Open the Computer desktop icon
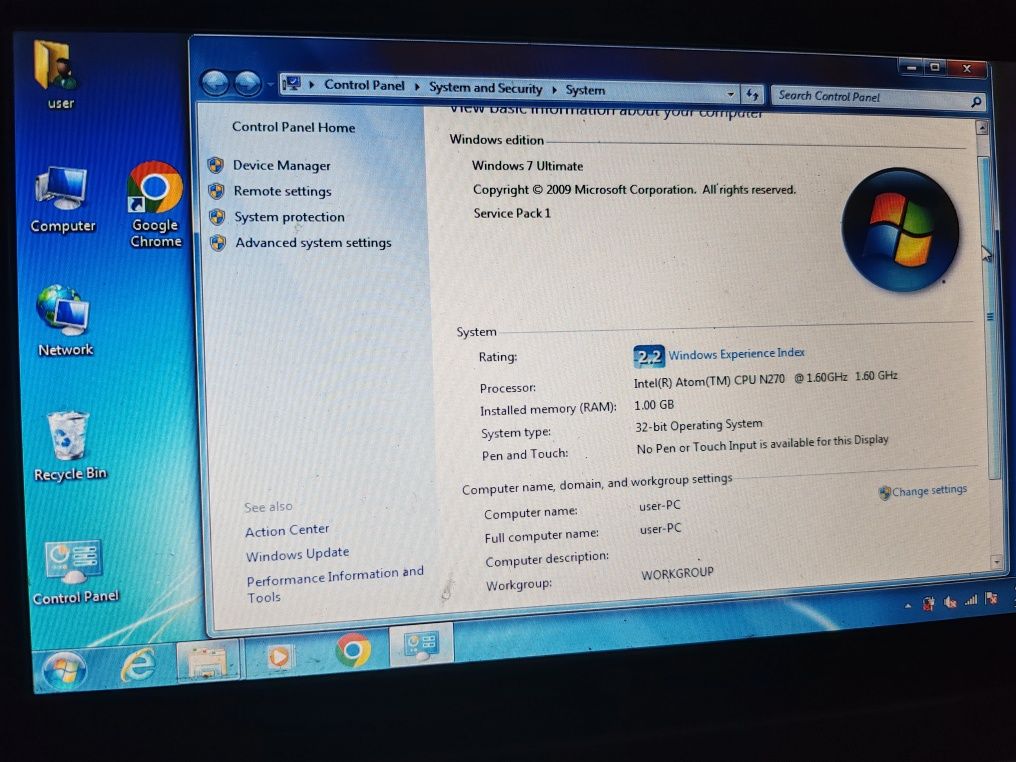The height and width of the screenshot is (762, 1016). (62, 198)
